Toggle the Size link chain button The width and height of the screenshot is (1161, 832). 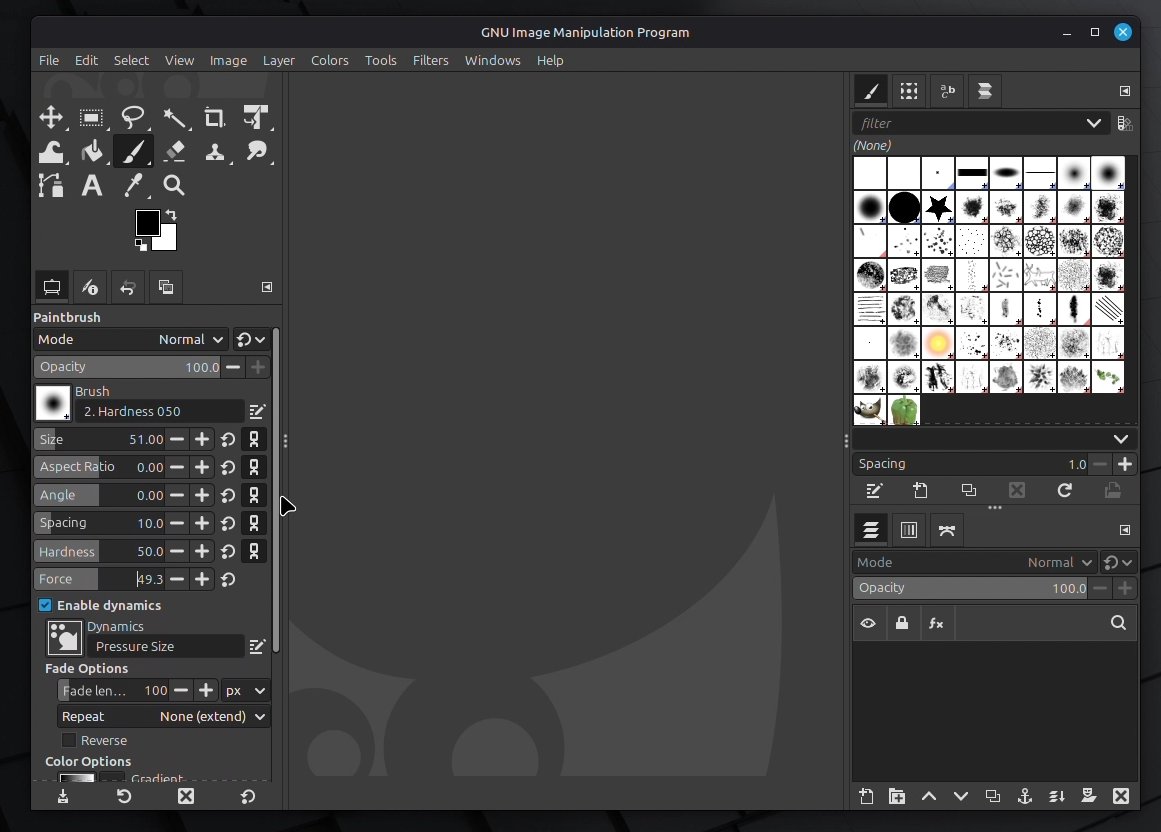coord(254,439)
